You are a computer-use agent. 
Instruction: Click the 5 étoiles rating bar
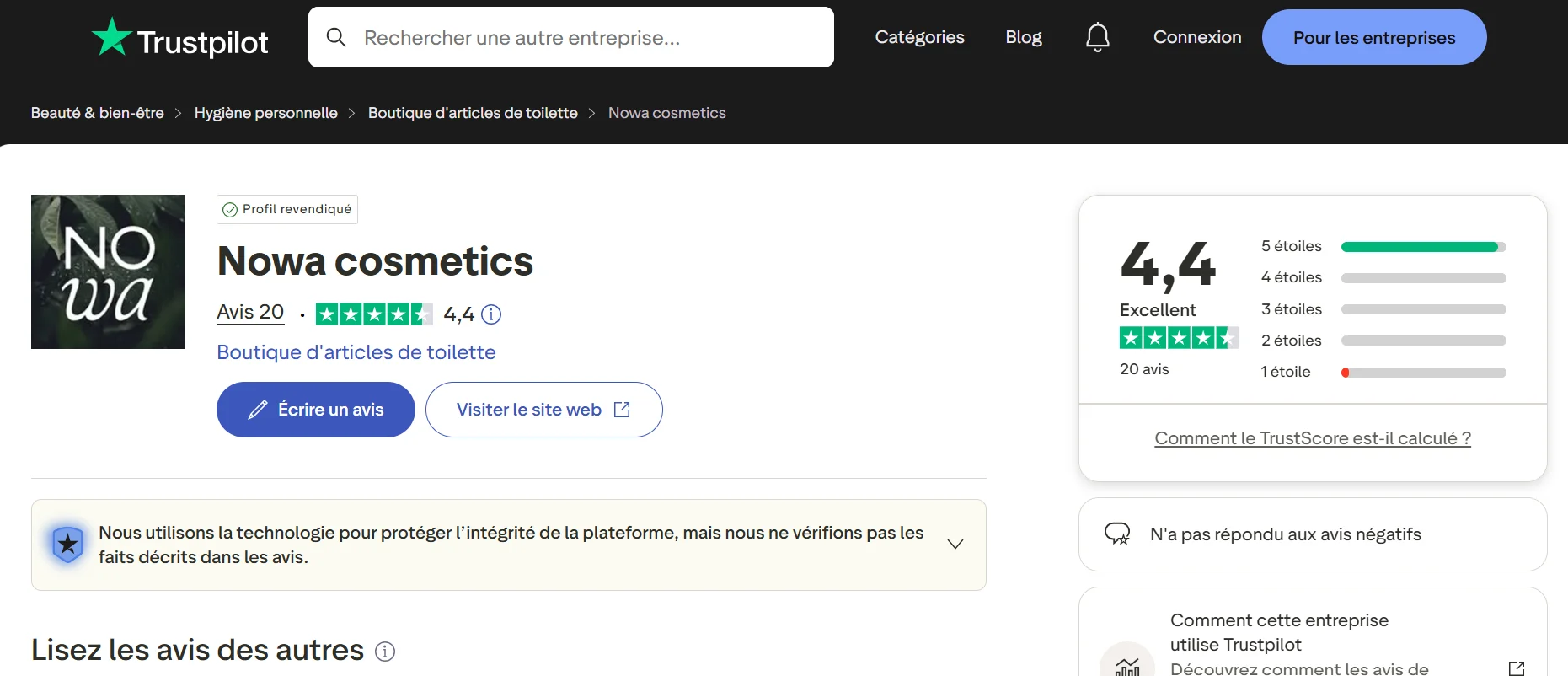click(1424, 247)
